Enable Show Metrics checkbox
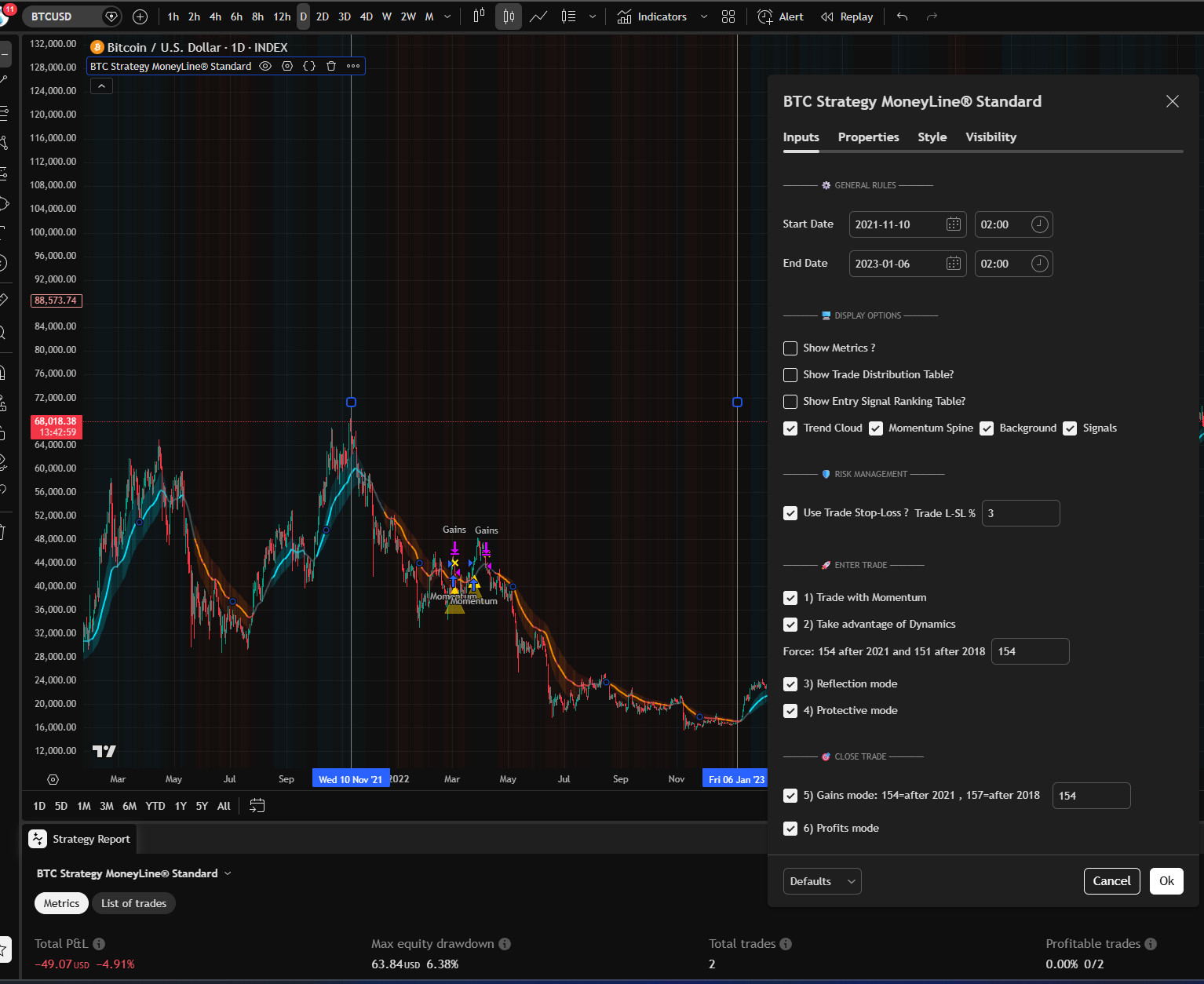Image resolution: width=1204 pixels, height=984 pixels. pos(790,348)
